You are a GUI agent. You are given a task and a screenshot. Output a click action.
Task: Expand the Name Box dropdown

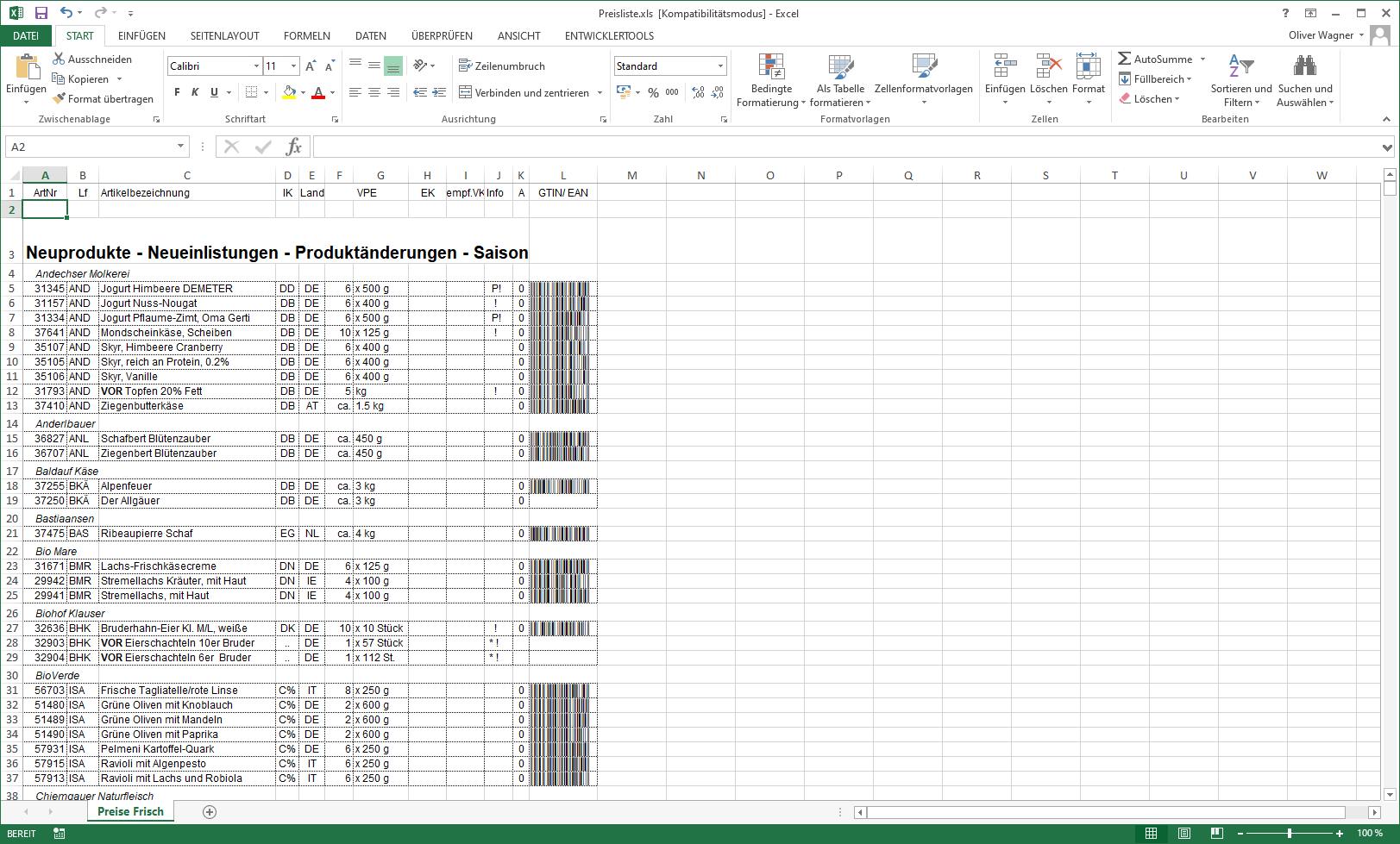click(x=180, y=147)
